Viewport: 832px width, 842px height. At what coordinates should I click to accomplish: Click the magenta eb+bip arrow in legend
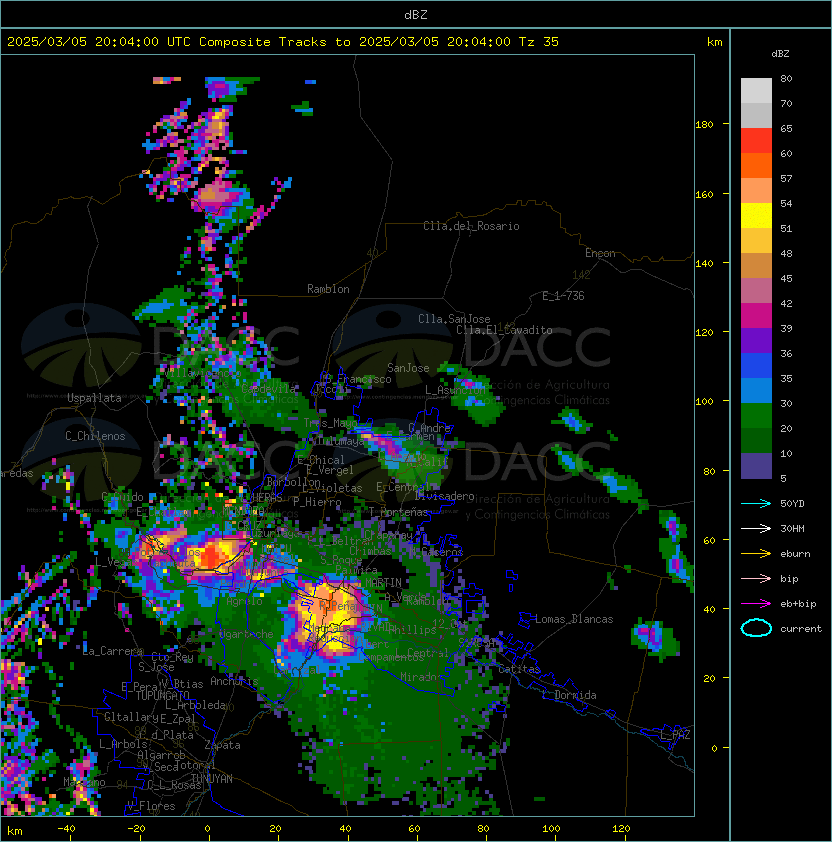tap(756, 604)
